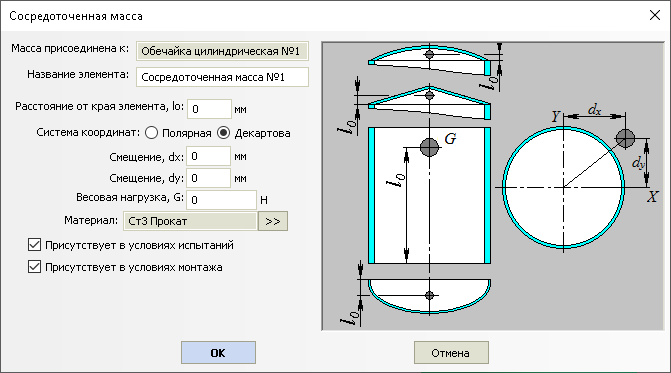This screenshot has width=671, height=373.
Task: Click the Смещение dx input field
Action: (208, 156)
